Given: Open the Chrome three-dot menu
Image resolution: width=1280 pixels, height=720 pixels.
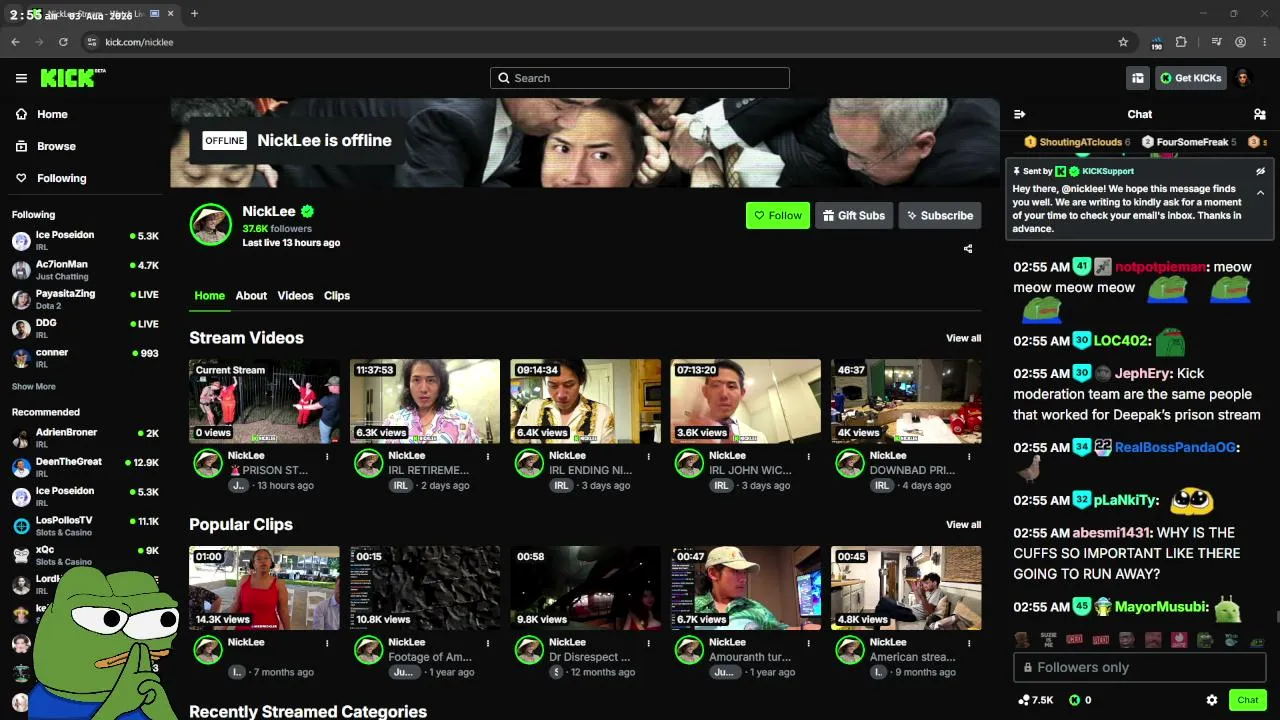Looking at the screenshot, I should click(x=1265, y=42).
